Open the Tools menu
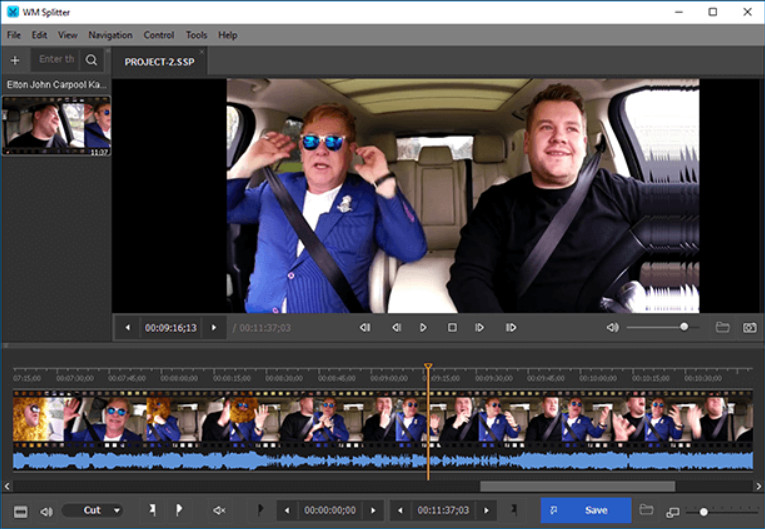765x529 pixels. (x=196, y=35)
